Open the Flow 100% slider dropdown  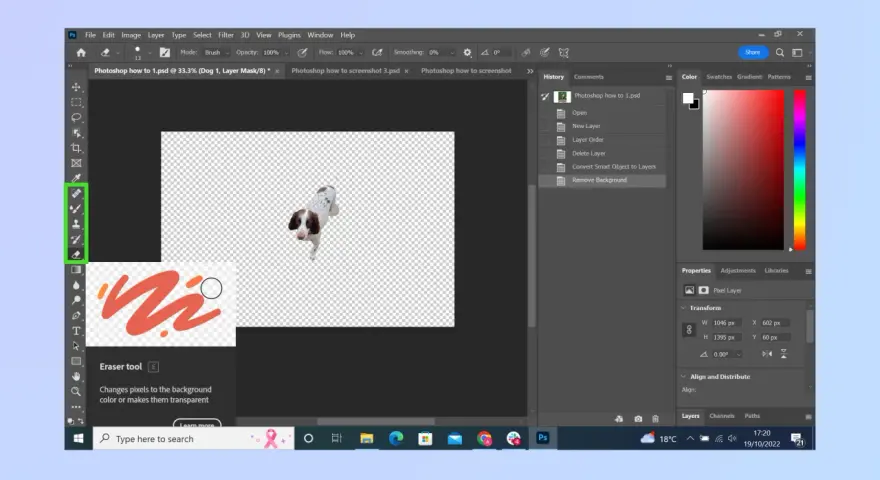[x=360, y=53]
